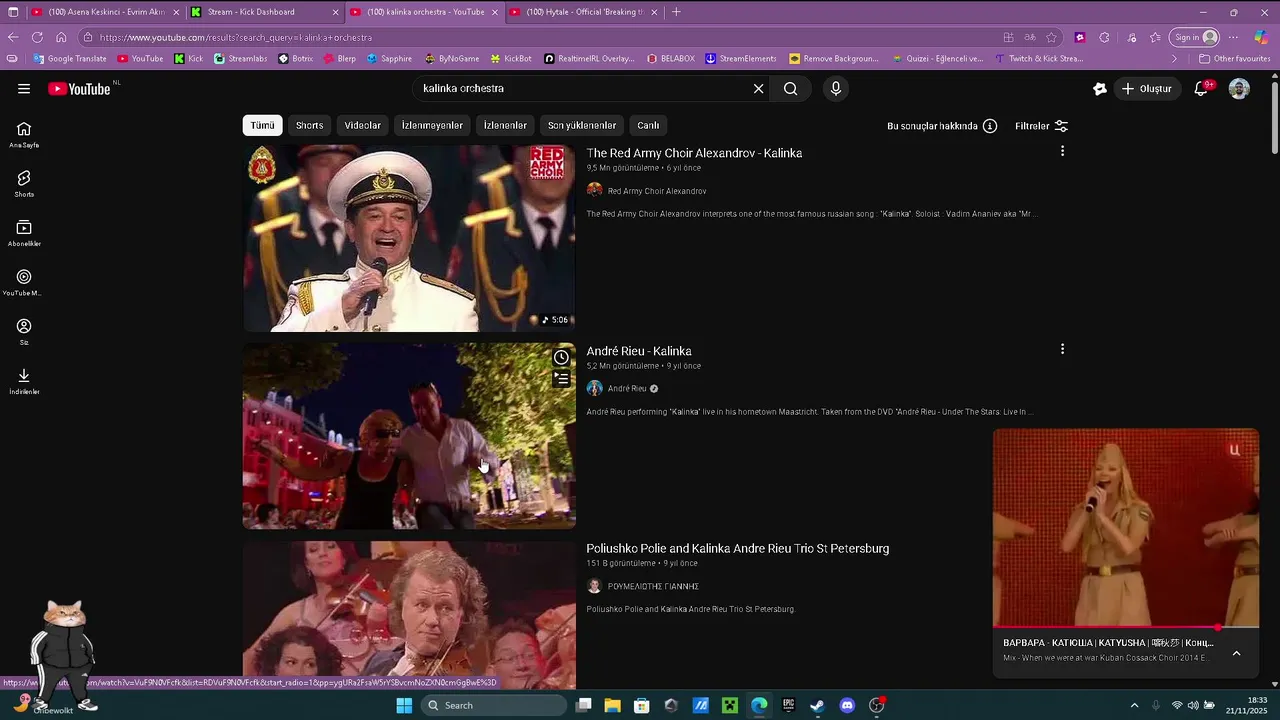Image resolution: width=1280 pixels, height=720 pixels.
Task: Open the André Rieu Kalinka thumbnail
Action: (409, 436)
